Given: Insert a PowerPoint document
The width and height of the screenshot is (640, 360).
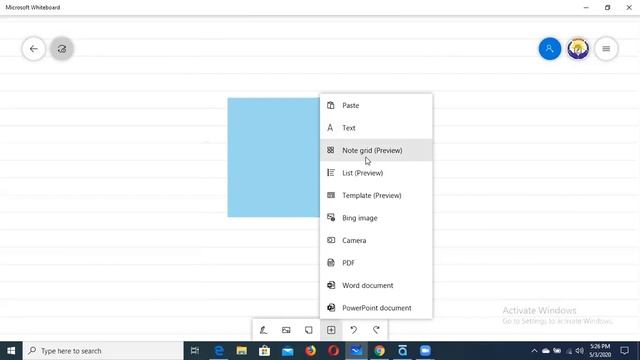Looking at the screenshot, I should (376, 307).
